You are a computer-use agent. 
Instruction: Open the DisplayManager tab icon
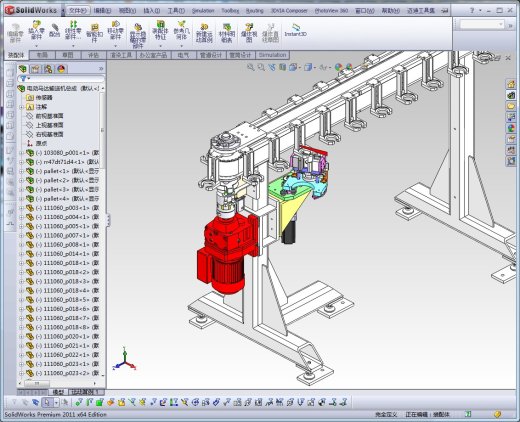(x=61, y=69)
